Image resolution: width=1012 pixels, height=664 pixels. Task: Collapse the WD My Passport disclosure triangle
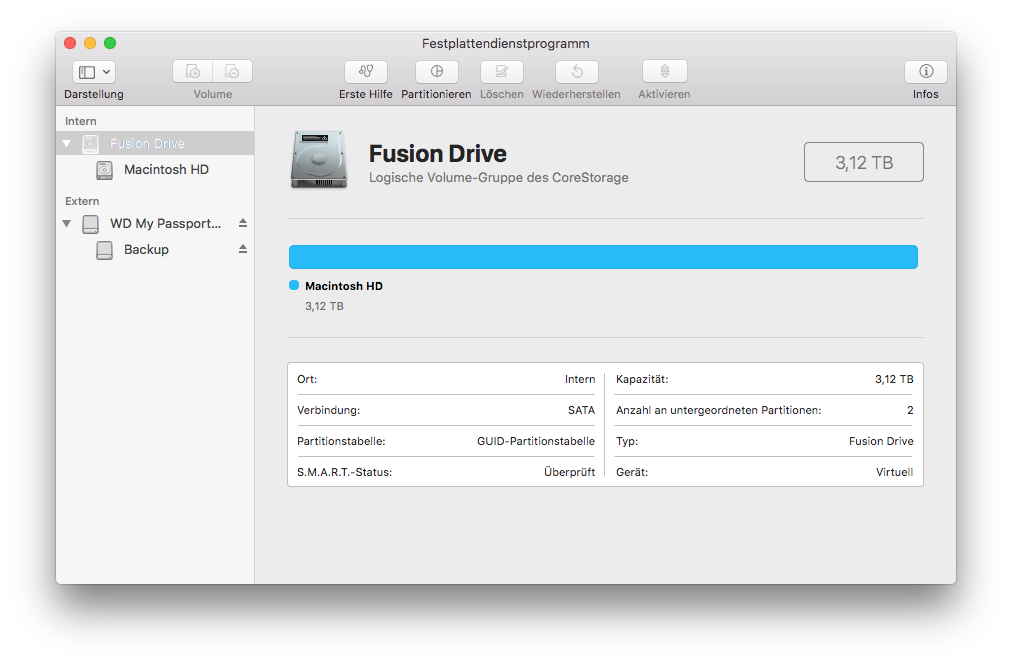[67, 224]
